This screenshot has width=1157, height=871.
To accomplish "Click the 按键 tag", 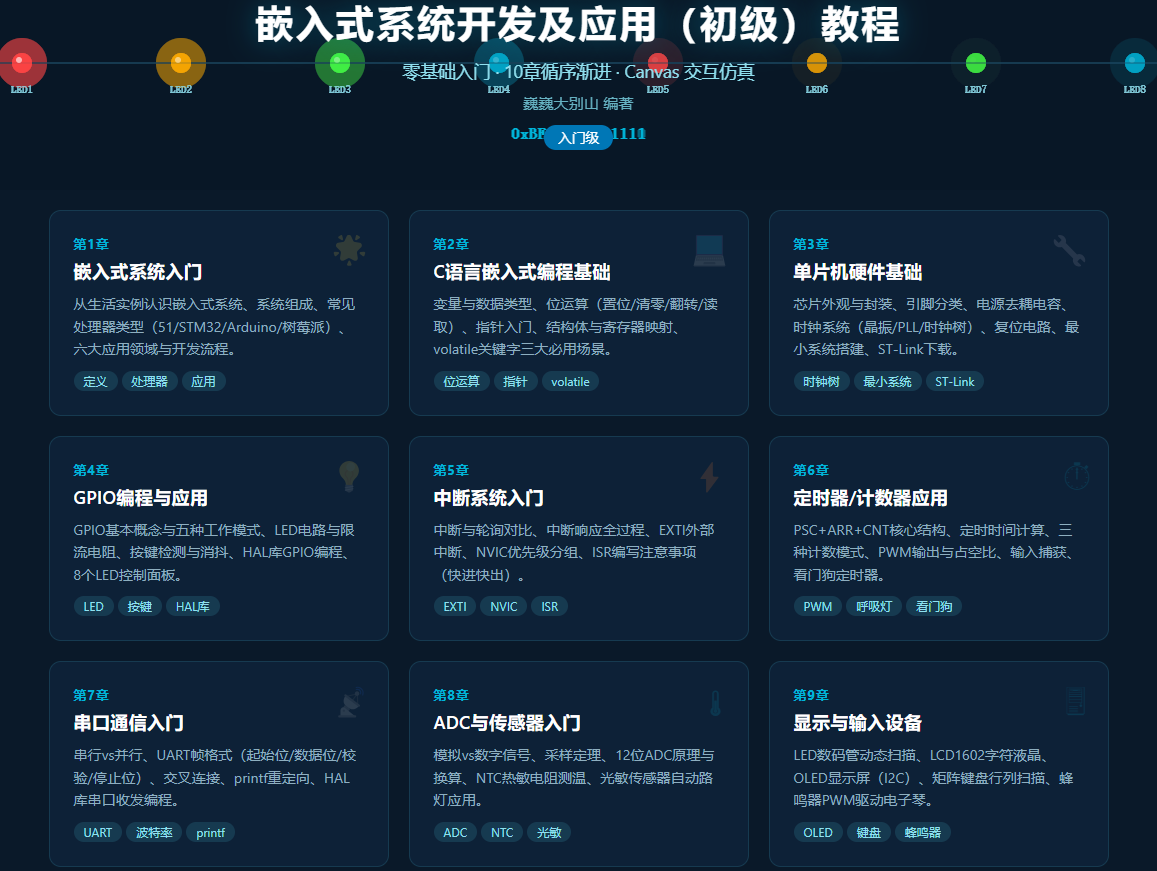I will coord(139,607).
